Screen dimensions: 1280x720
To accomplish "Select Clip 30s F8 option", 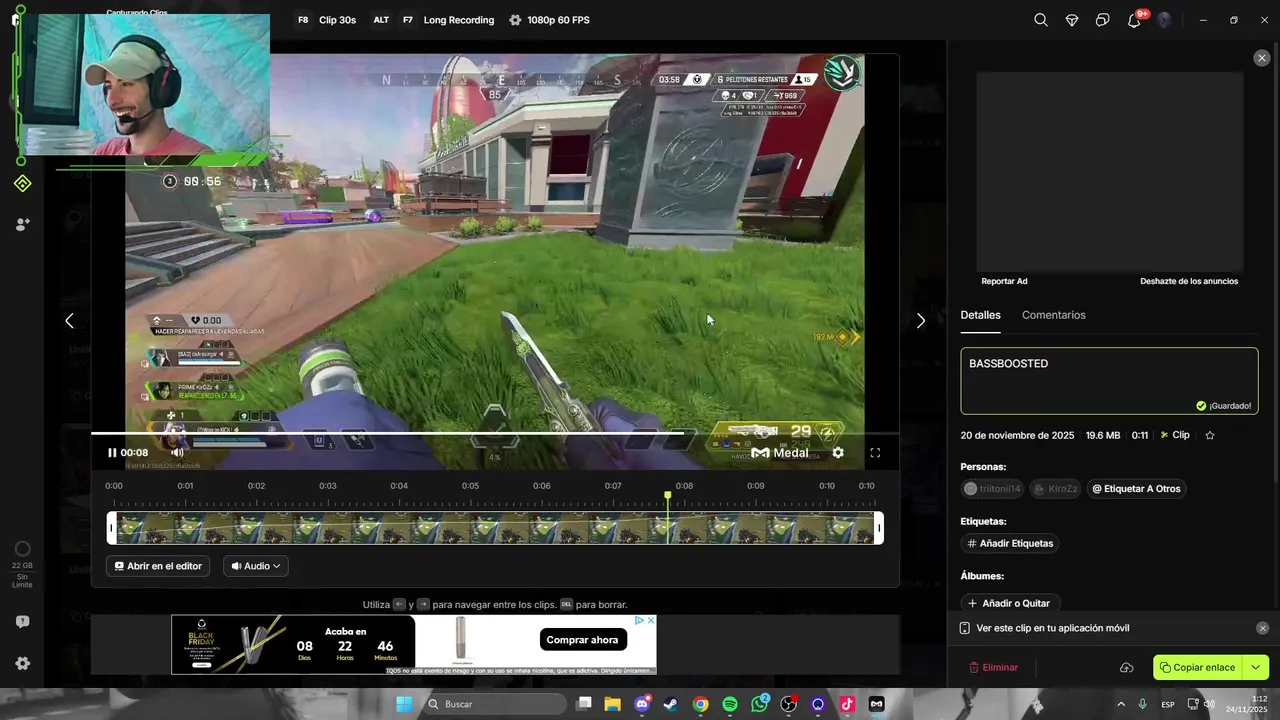I will point(327,20).
